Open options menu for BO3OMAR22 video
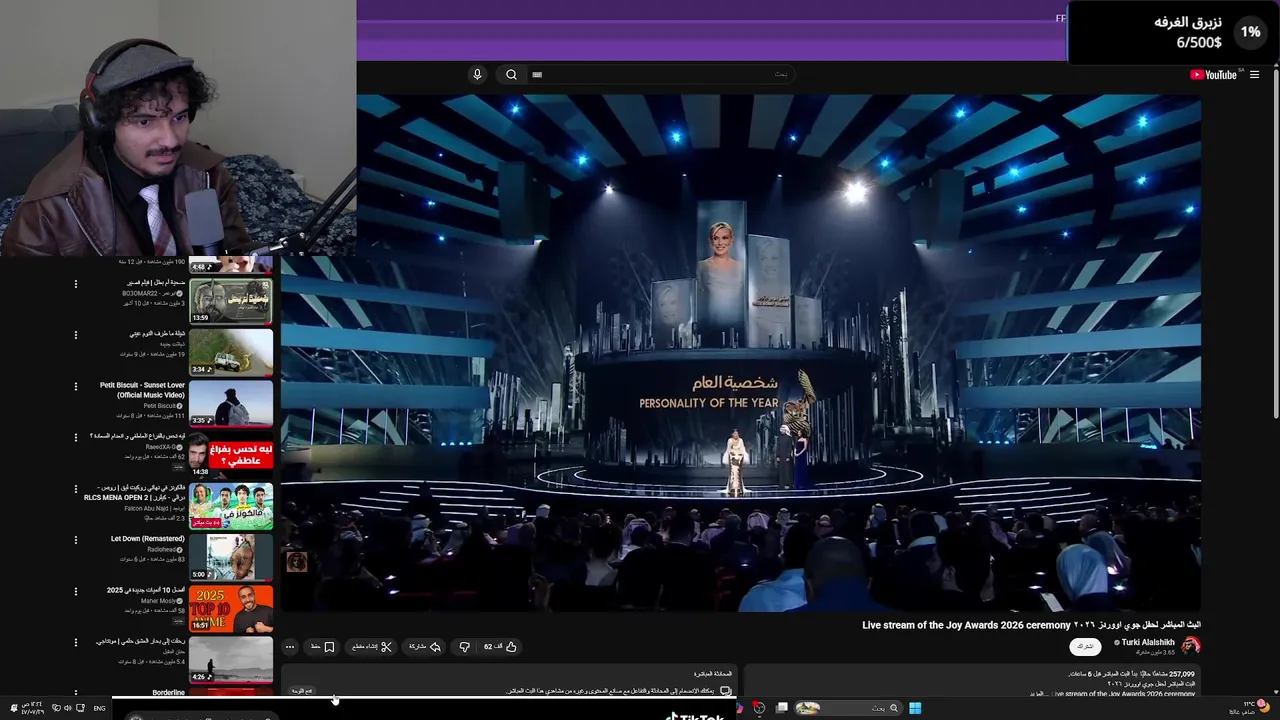Image resolution: width=1280 pixels, height=720 pixels. coord(75,284)
